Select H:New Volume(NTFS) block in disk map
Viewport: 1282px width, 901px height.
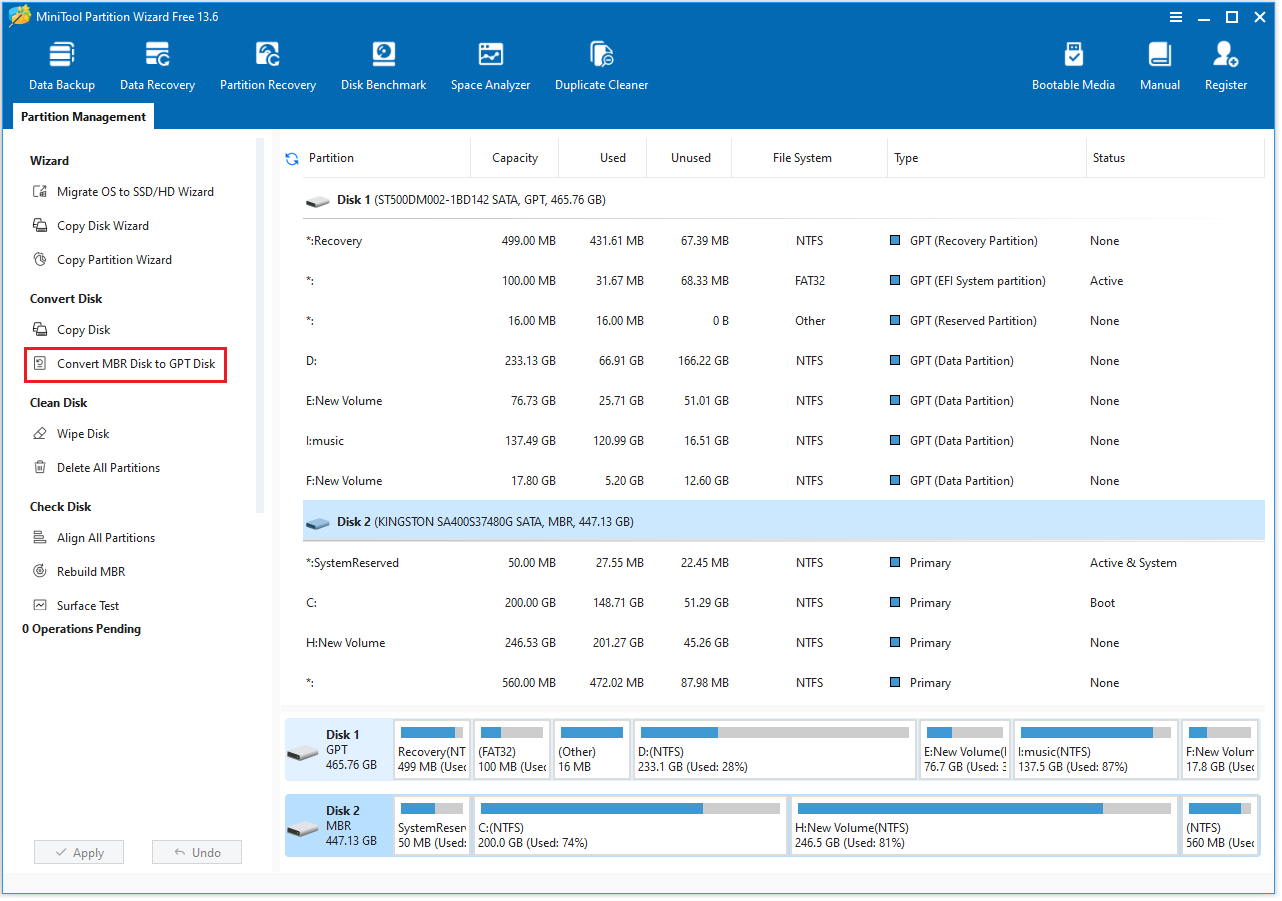pyautogui.click(x=984, y=826)
